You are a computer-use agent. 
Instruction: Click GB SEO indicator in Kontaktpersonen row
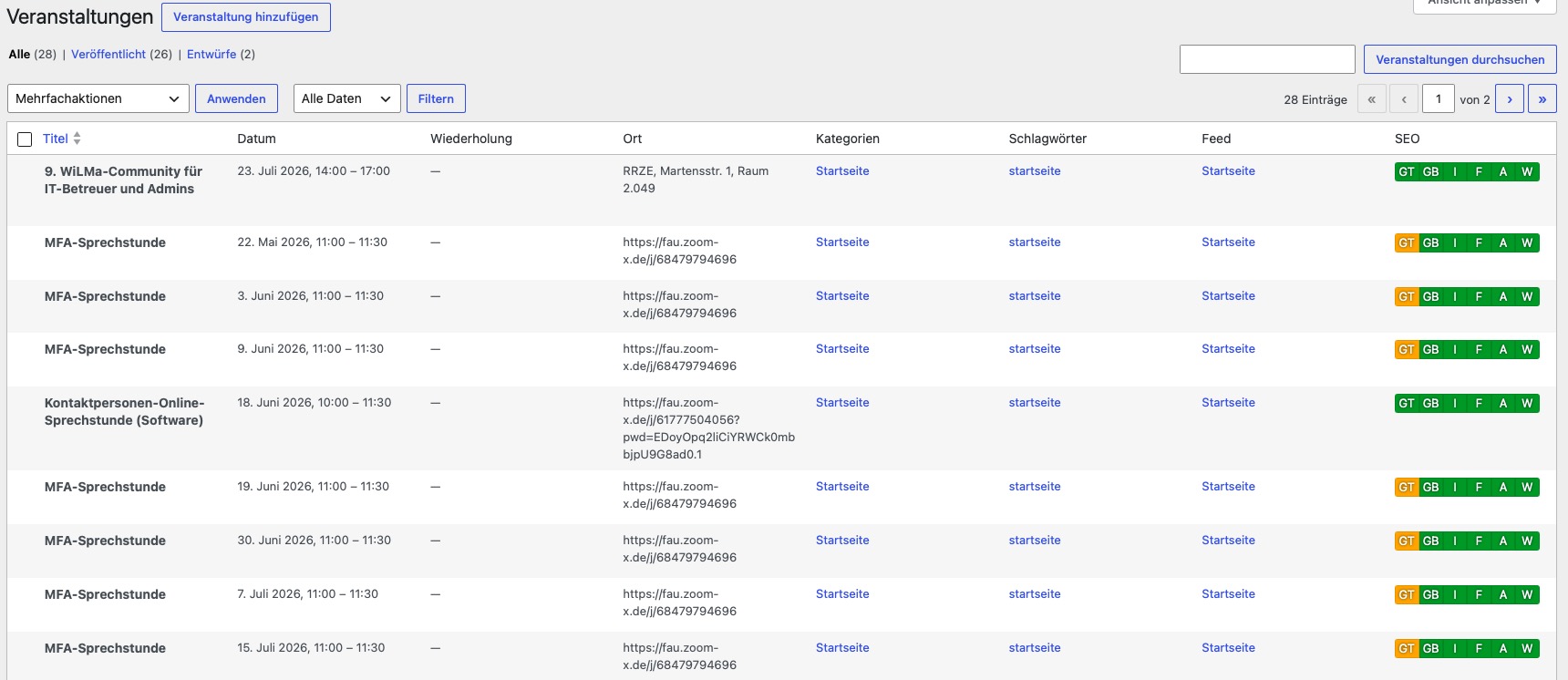click(1431, 404)
